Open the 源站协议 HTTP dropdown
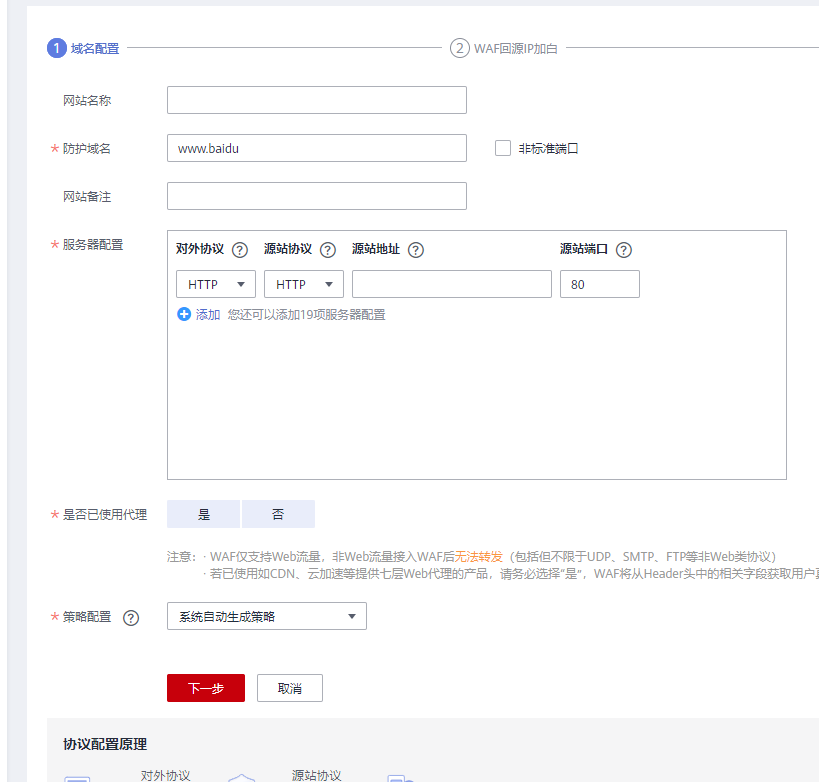The height and width of the screenshot is (782, 819). pyautogui.click(x=303, y=284)
